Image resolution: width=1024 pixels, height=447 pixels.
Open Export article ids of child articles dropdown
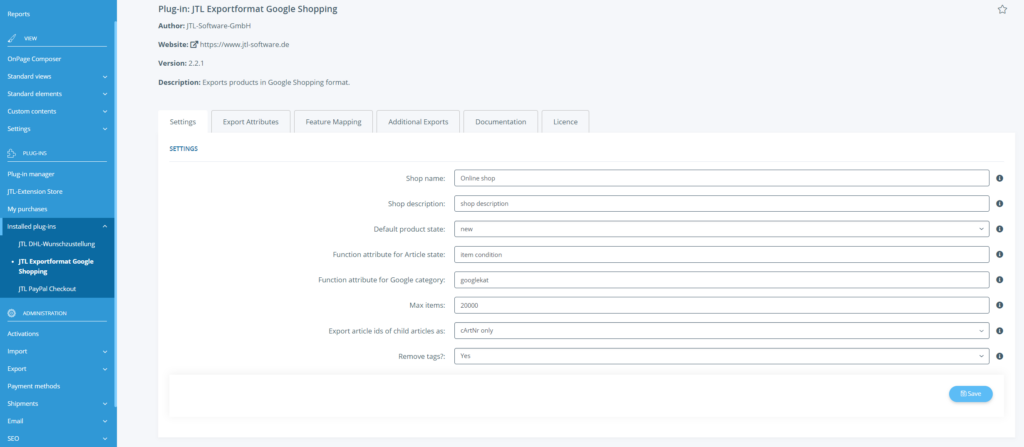pyautogui.click(x=722, y=331)
